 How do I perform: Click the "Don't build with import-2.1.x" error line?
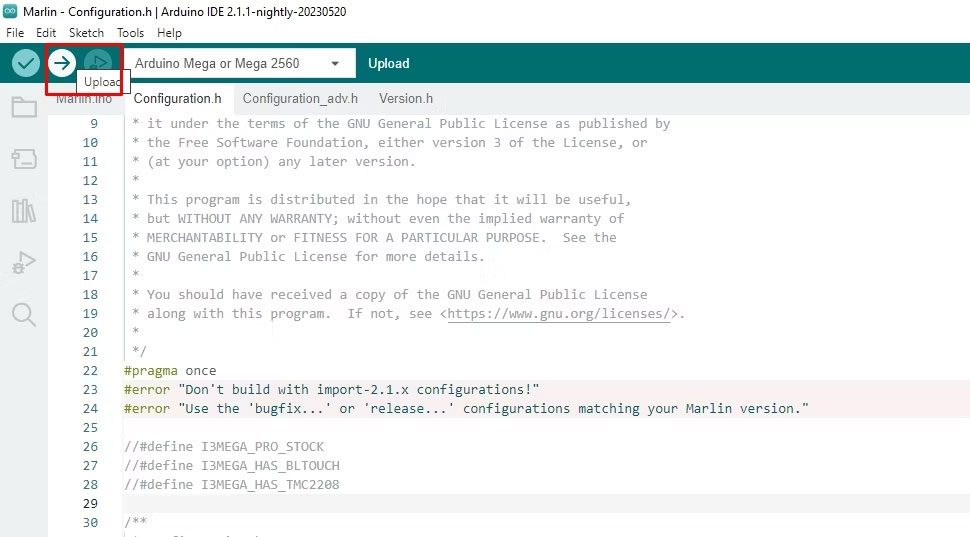click(332, 390)
